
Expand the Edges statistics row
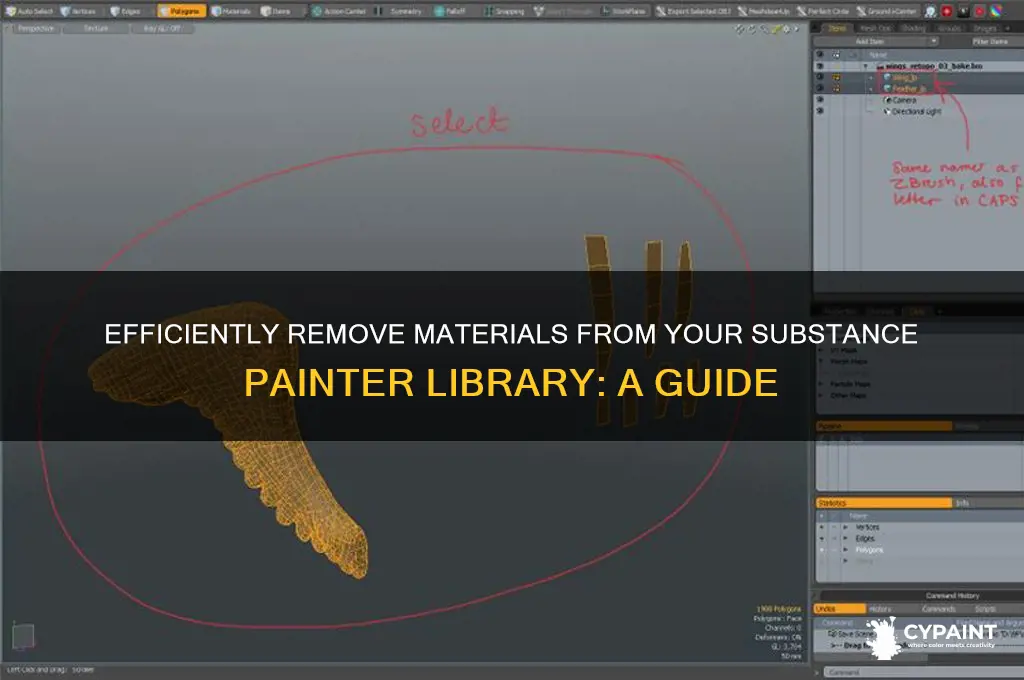[846, 538]
